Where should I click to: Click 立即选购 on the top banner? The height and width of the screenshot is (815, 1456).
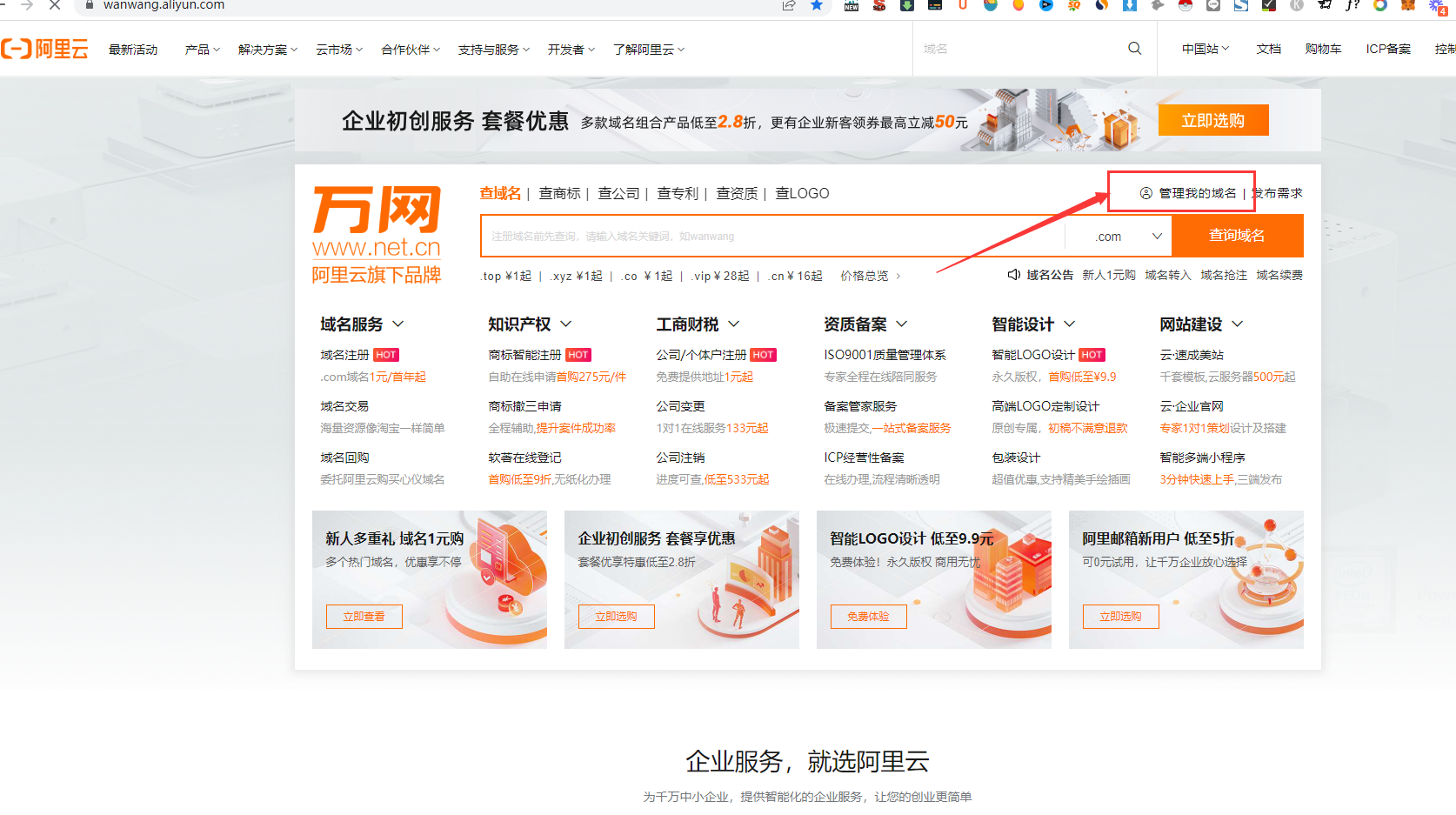point(1213,120)
